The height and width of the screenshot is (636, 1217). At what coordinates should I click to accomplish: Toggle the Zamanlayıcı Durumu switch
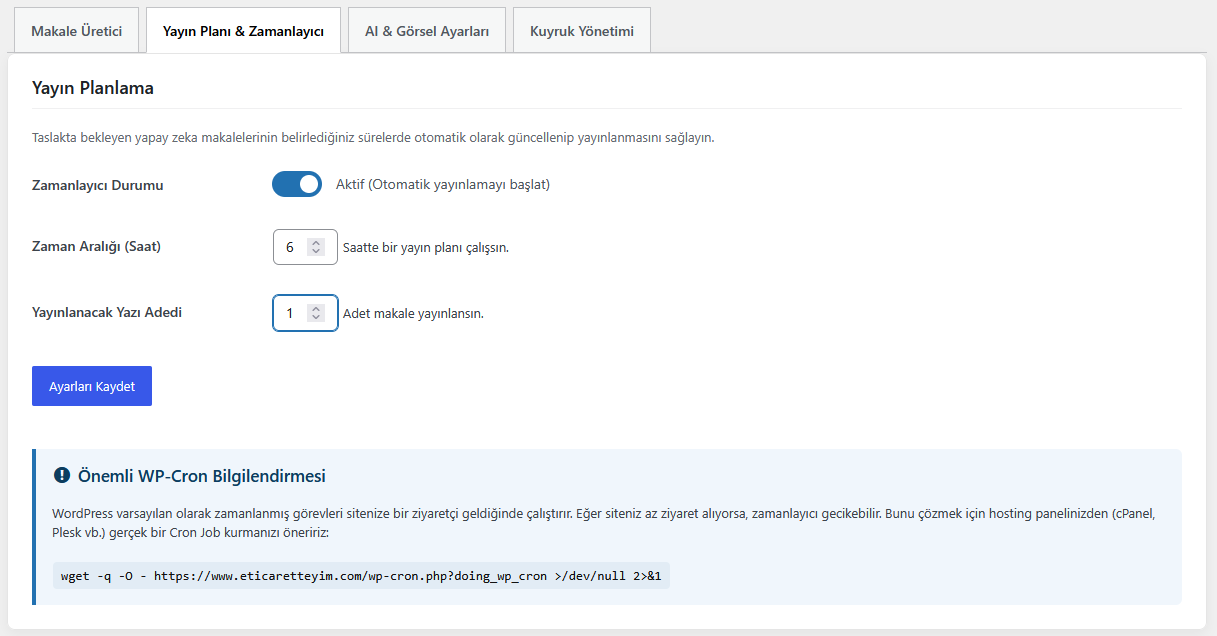(x=297, y=184)
